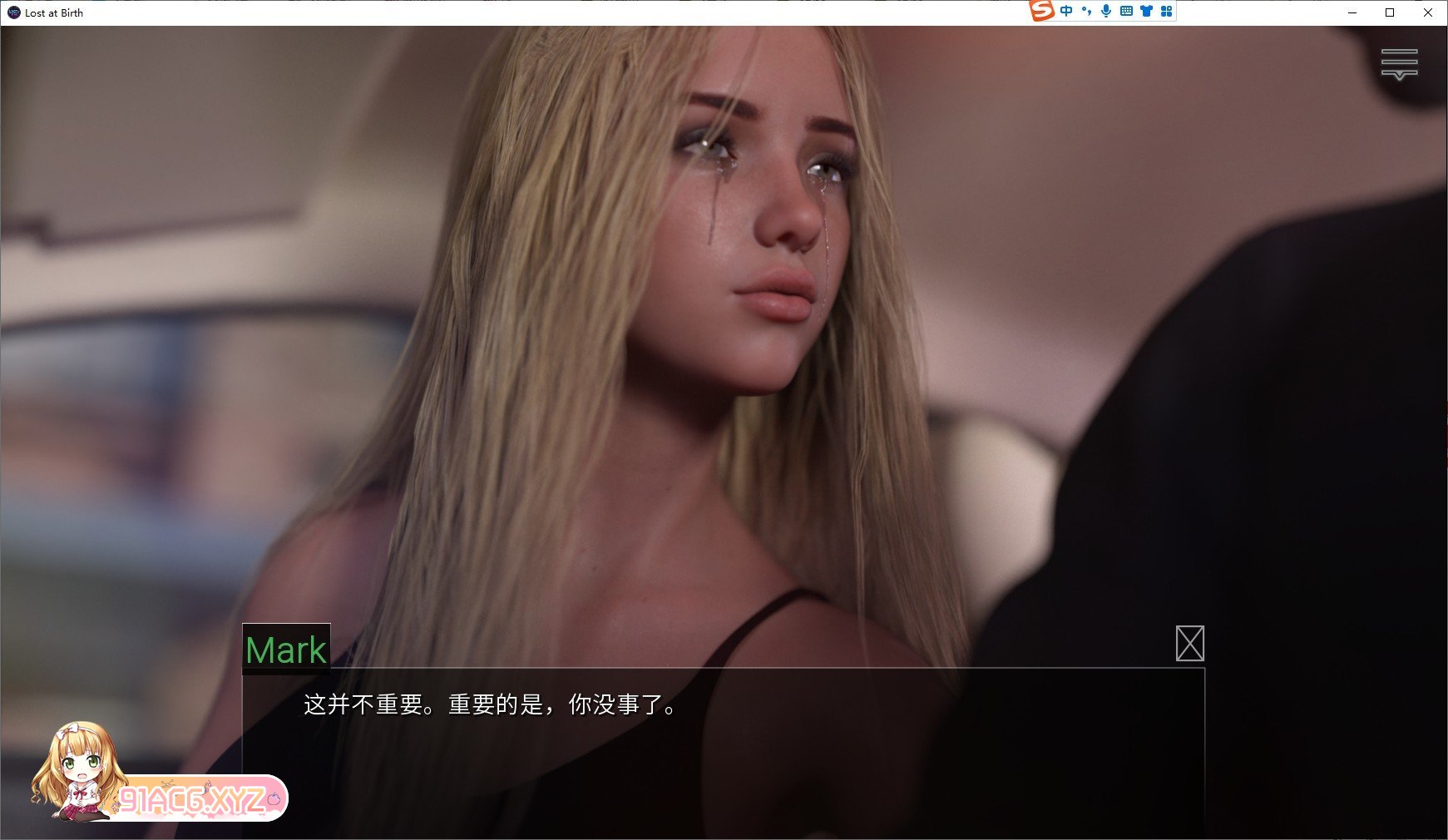
Task: Toggle Chinese/English input mode (中)
Action: coord(1066,11)
